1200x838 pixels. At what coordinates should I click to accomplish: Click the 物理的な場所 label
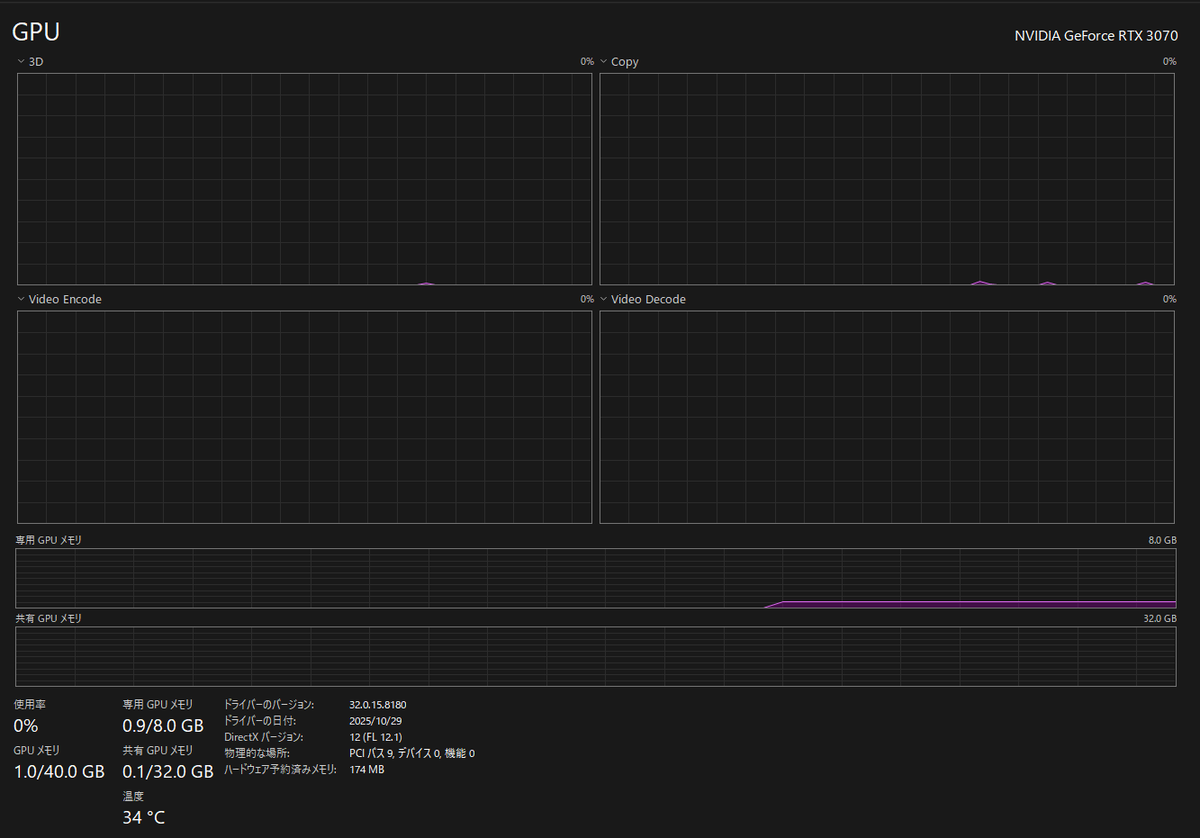pyautogui.click(x=257, y=753)
